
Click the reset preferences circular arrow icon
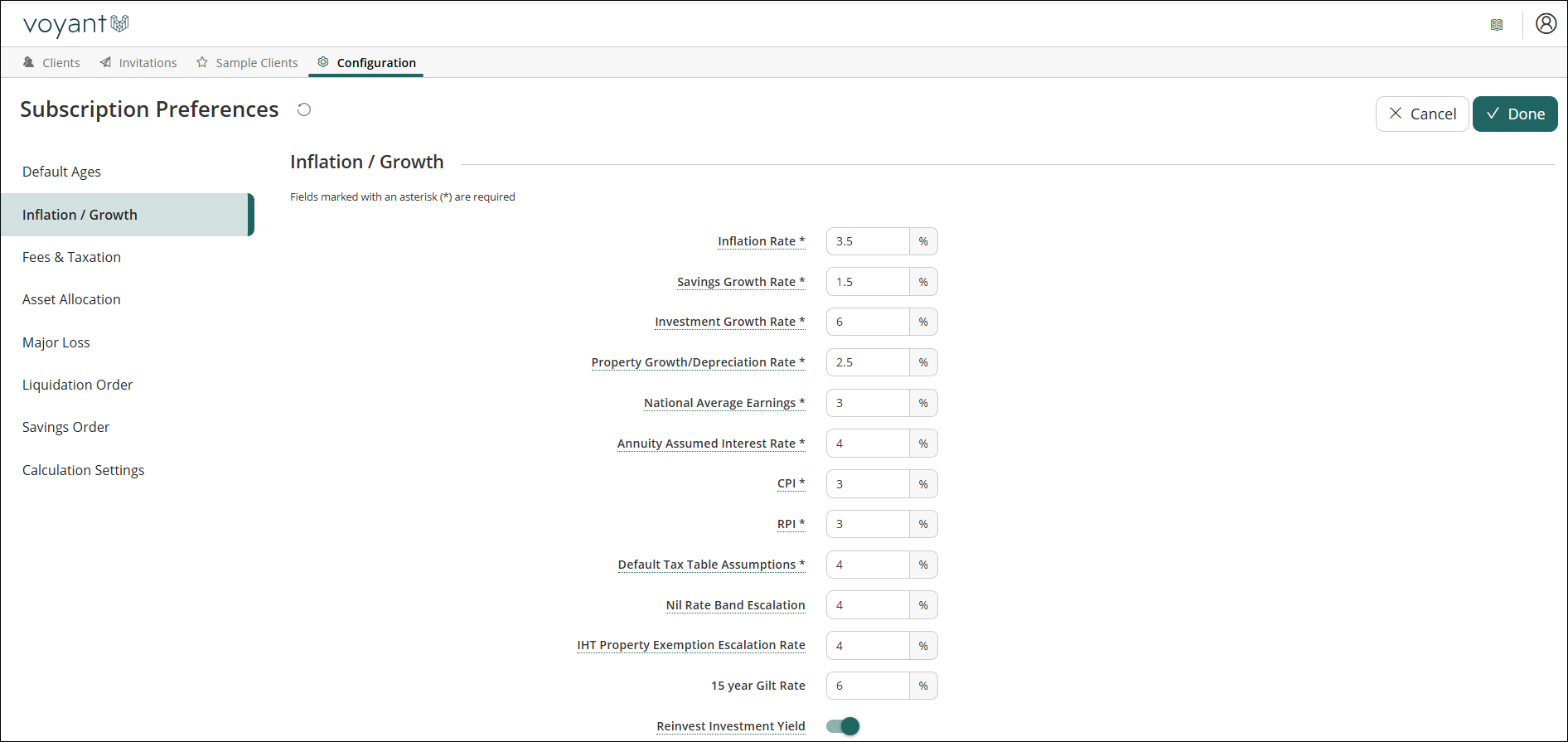[304, 109]
